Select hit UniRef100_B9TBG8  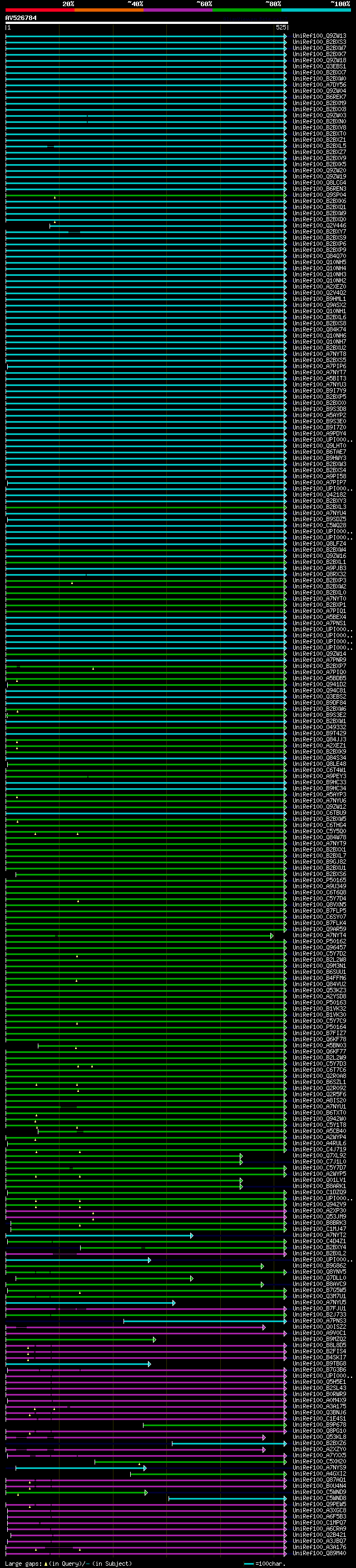point(319,1363)
